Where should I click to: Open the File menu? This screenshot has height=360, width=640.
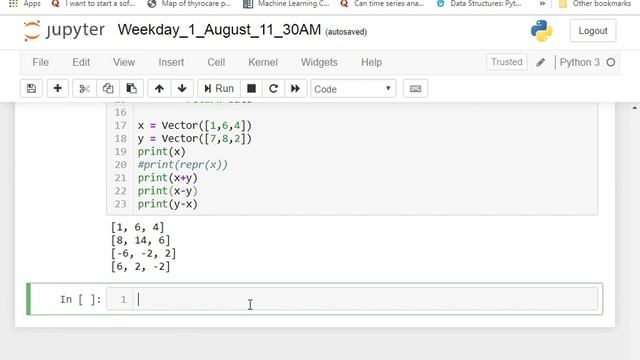point(40,62)
